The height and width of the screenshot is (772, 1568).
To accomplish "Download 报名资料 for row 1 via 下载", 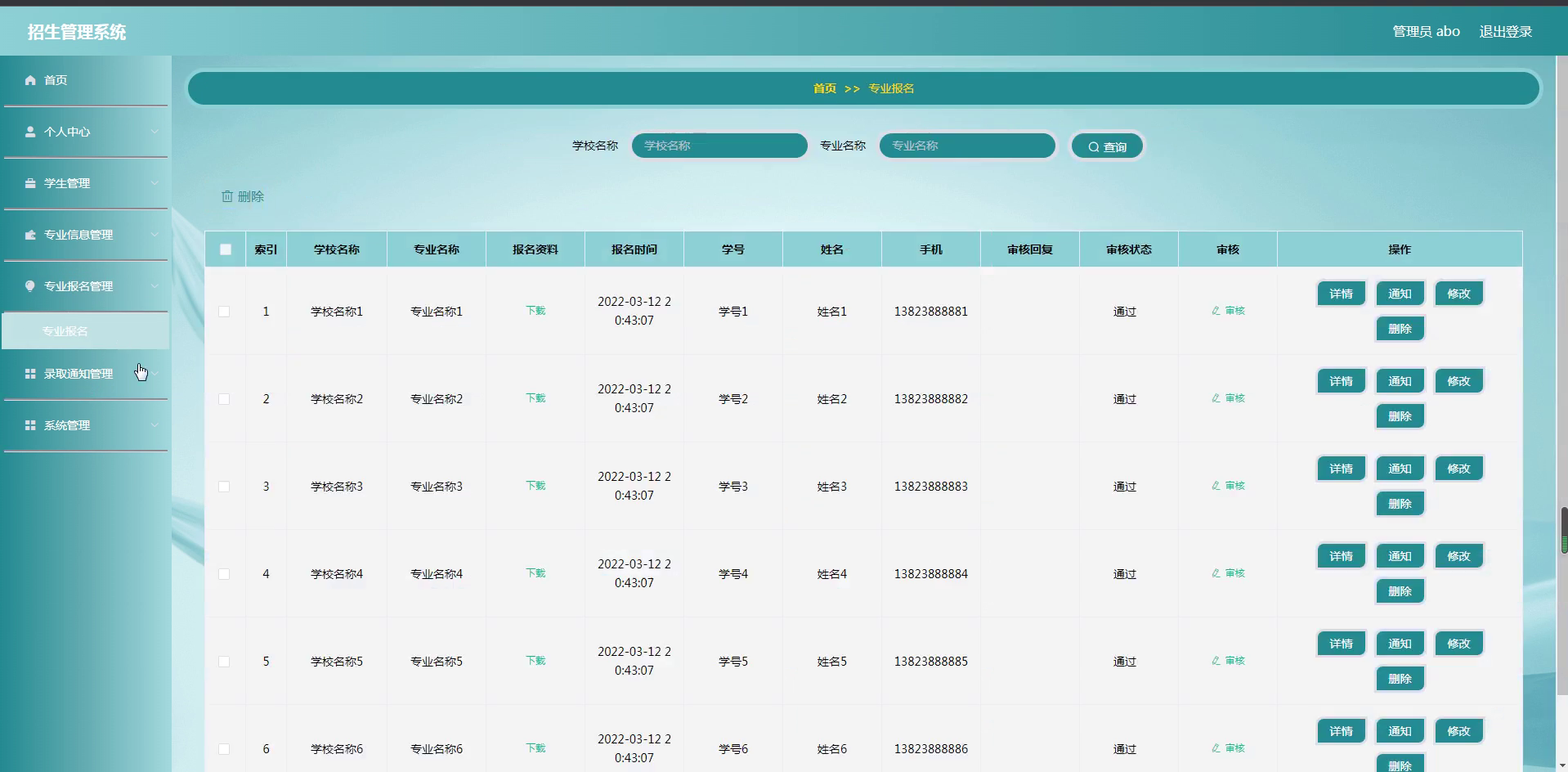I will pos(535,311).
